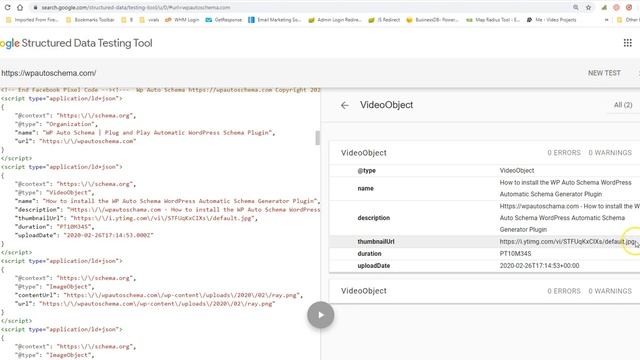
Task: Open the Map Radius Tool bookmark
Action: [x=493, y=20]
